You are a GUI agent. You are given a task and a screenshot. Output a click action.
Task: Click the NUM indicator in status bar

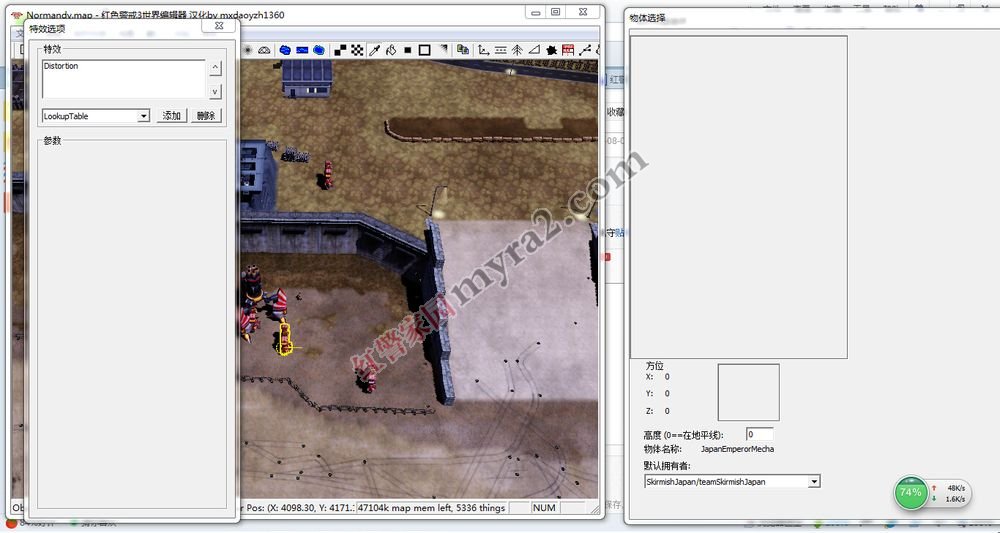tap(544, 508)
